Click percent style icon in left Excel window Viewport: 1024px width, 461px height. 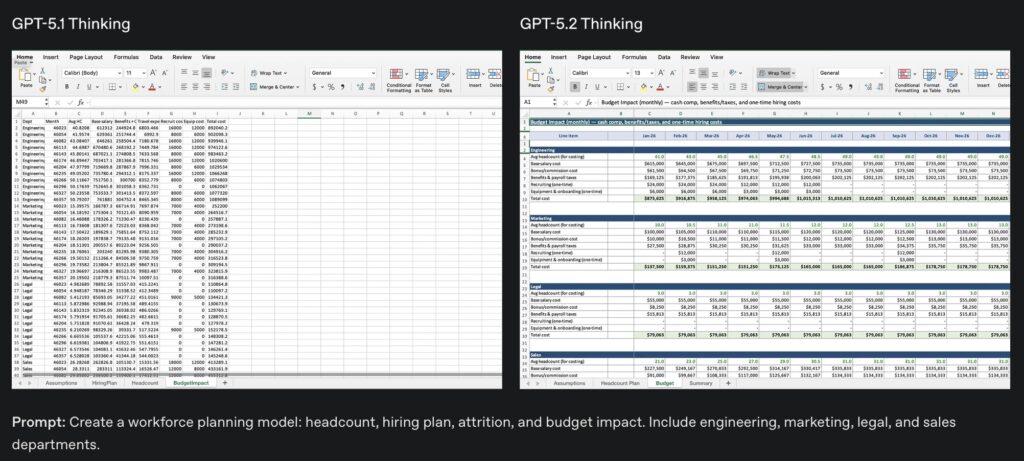pyautogui.click(x=330, y=87)
